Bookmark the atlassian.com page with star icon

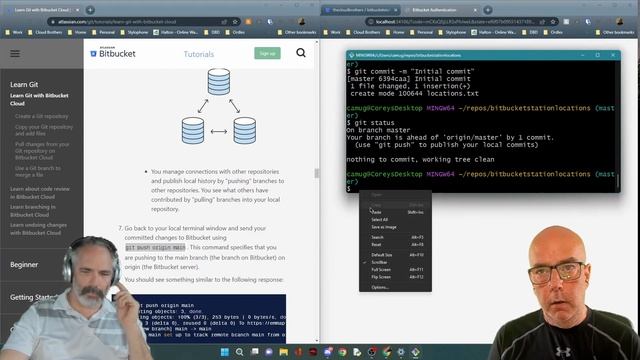(x=235, y=22)
